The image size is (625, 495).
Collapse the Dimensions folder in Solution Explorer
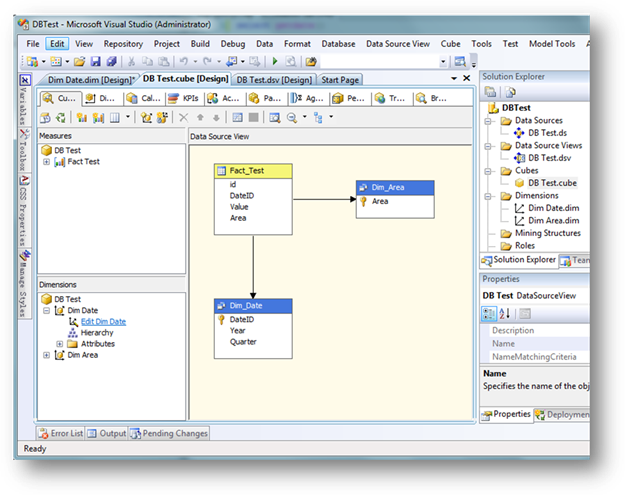pos(487,196)
